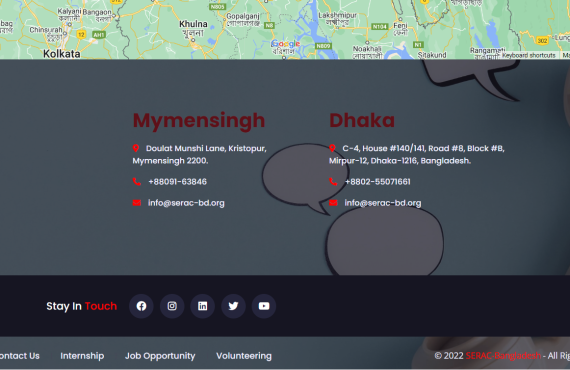Call Mymensingh number +88091-63846
This screenshot has width=570, height=370.
(177, 182)
